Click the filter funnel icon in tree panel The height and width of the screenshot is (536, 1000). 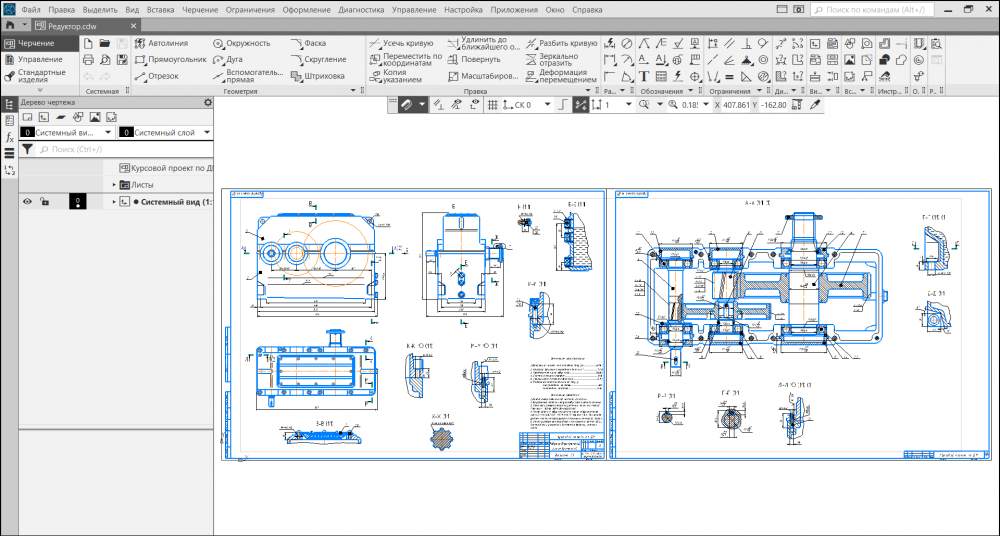pos(28,148)
